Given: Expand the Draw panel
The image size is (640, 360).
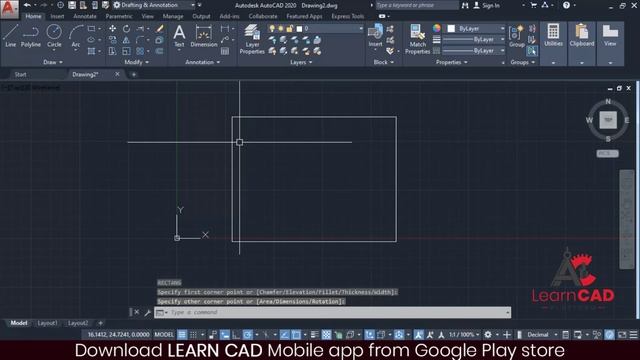Looking at the screenshot, I should (x=53, y=62).
